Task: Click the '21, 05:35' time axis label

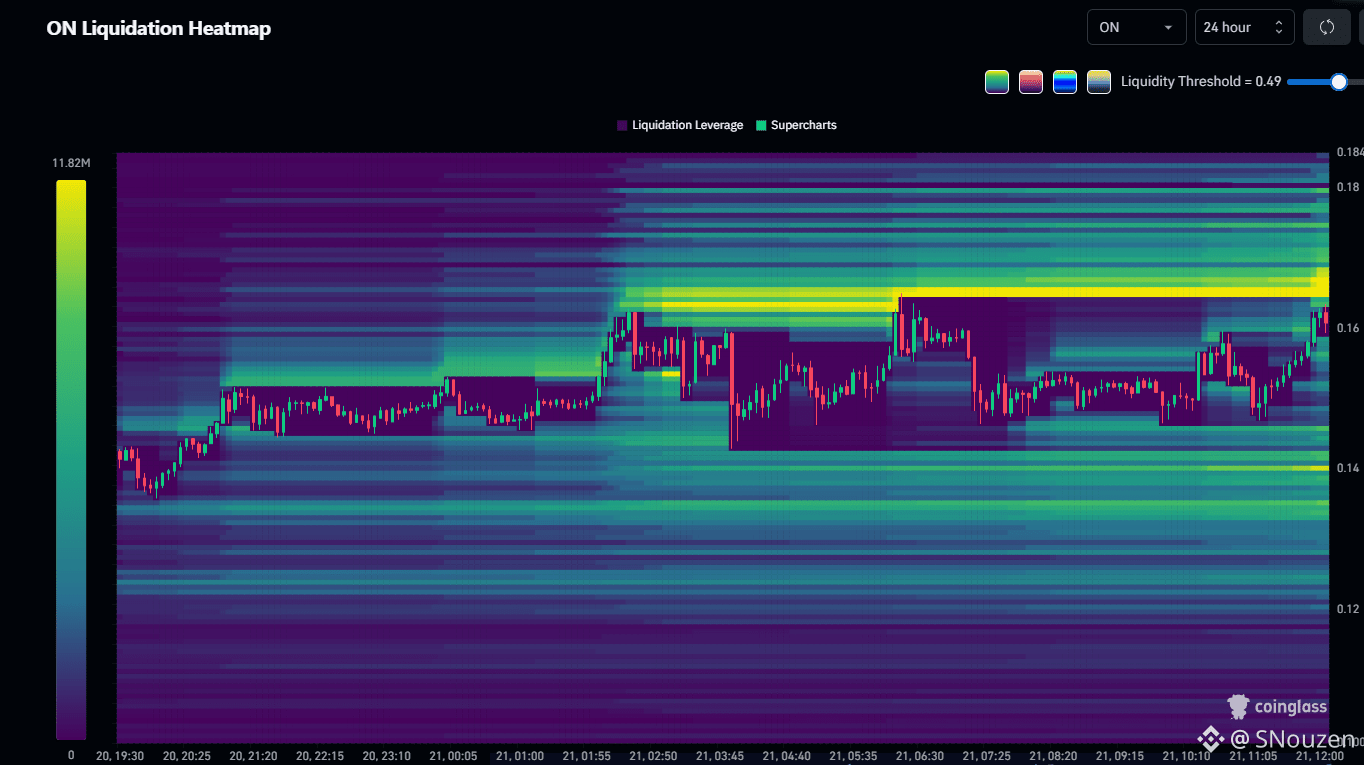Action: click(x=853, y=756)
